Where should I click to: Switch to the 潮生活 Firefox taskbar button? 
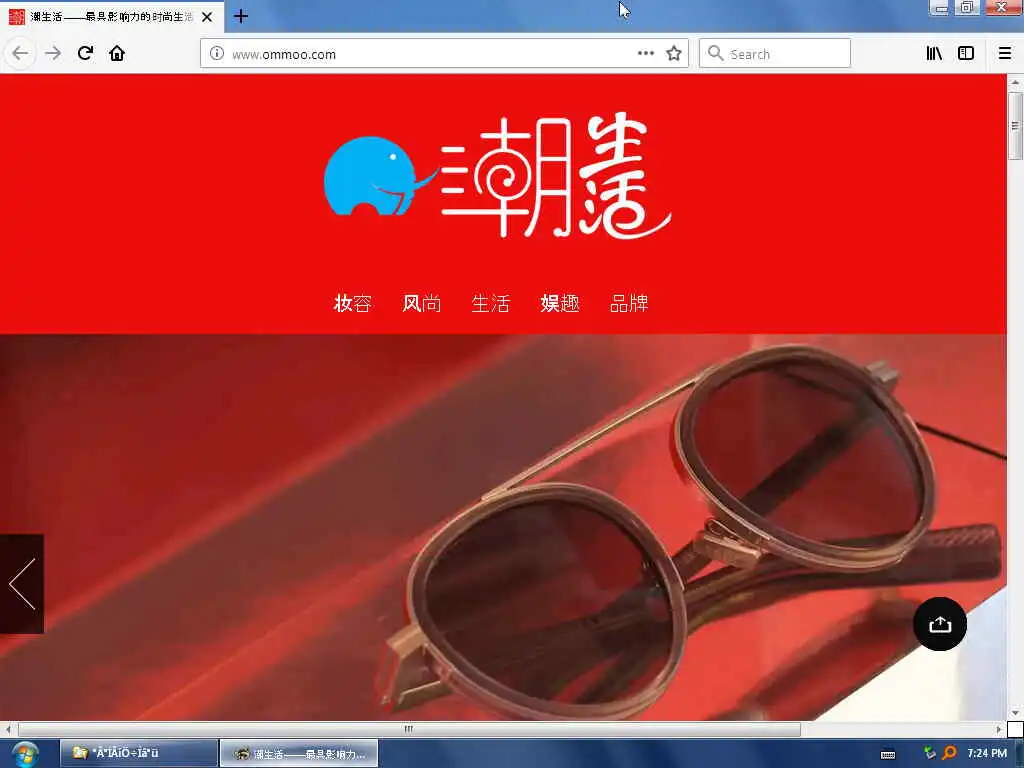tap(299, 754)
